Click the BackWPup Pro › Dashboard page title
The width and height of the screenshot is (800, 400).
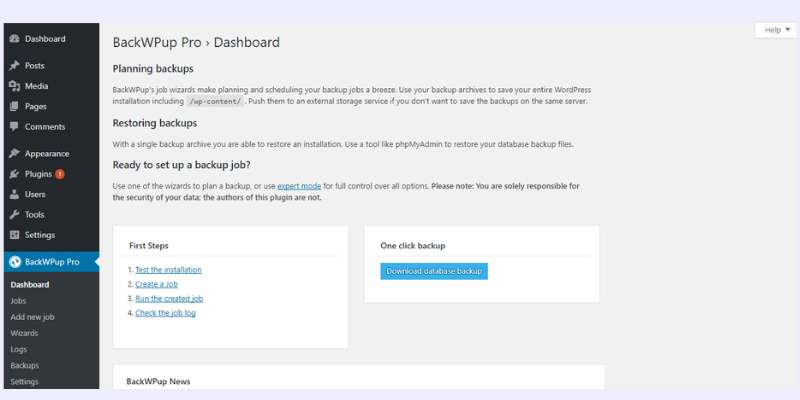[x=196, y=42]
